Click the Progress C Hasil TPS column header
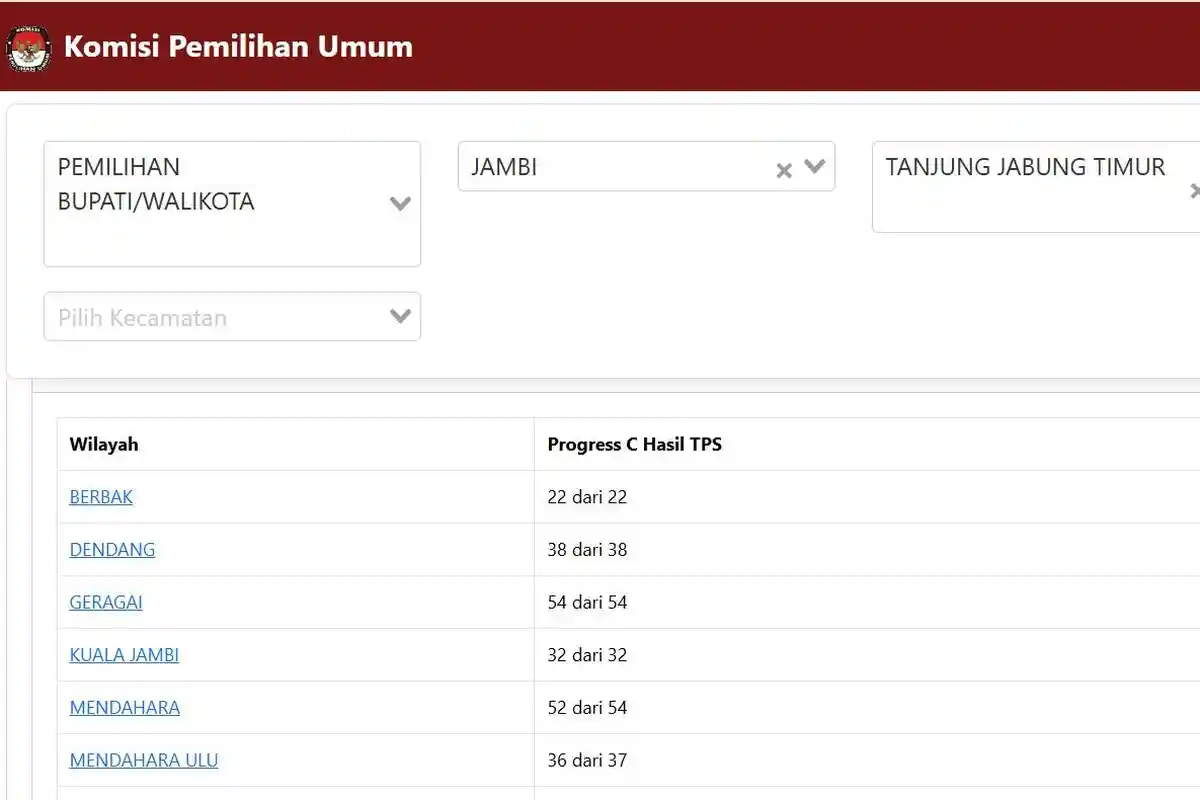 click(634, 444)
